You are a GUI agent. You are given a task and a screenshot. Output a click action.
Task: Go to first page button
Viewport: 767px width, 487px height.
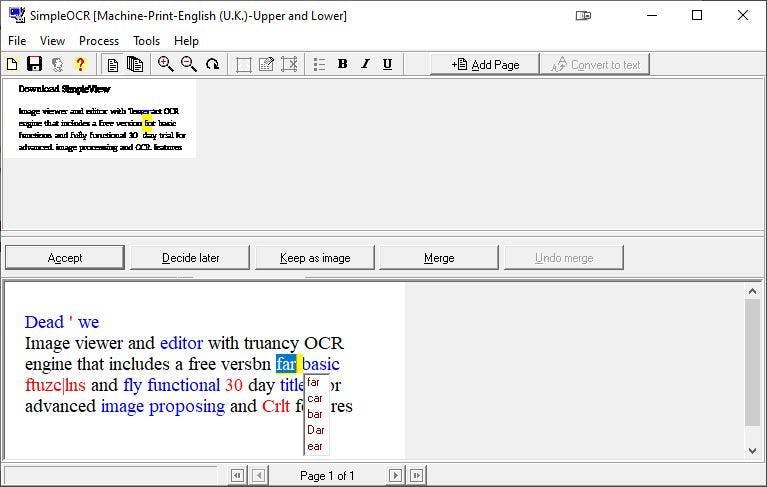(238, 475)
